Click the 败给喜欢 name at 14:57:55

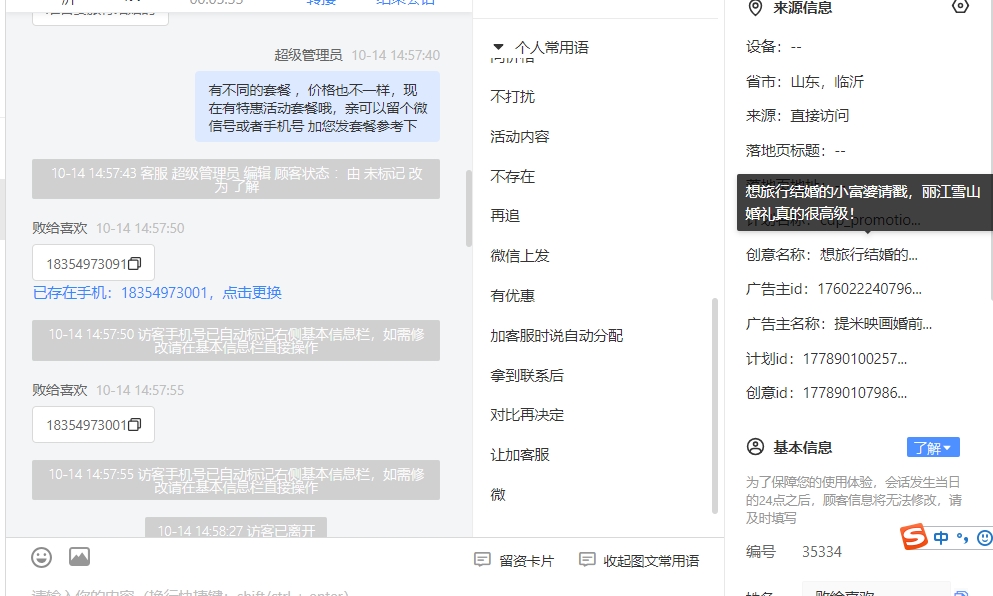[60, 390]
